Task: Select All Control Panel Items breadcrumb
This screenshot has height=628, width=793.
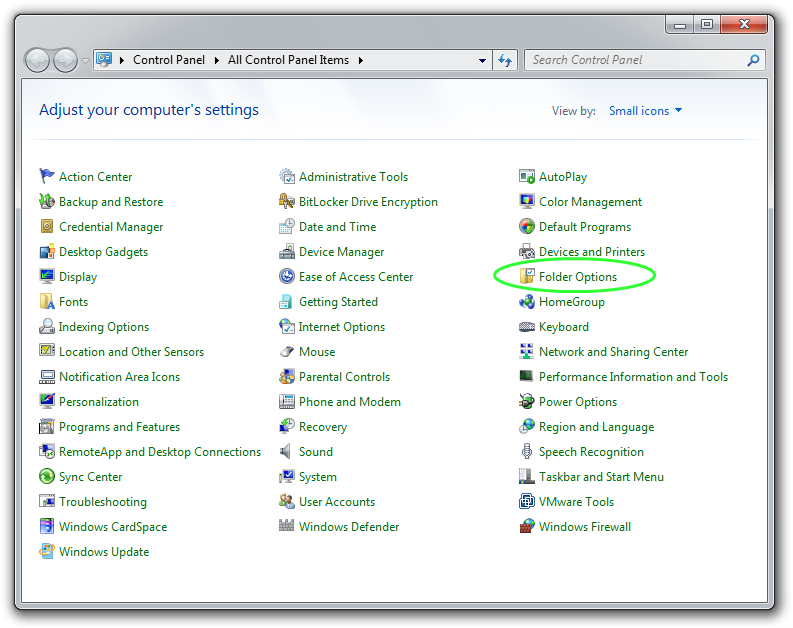Action: 288,60
